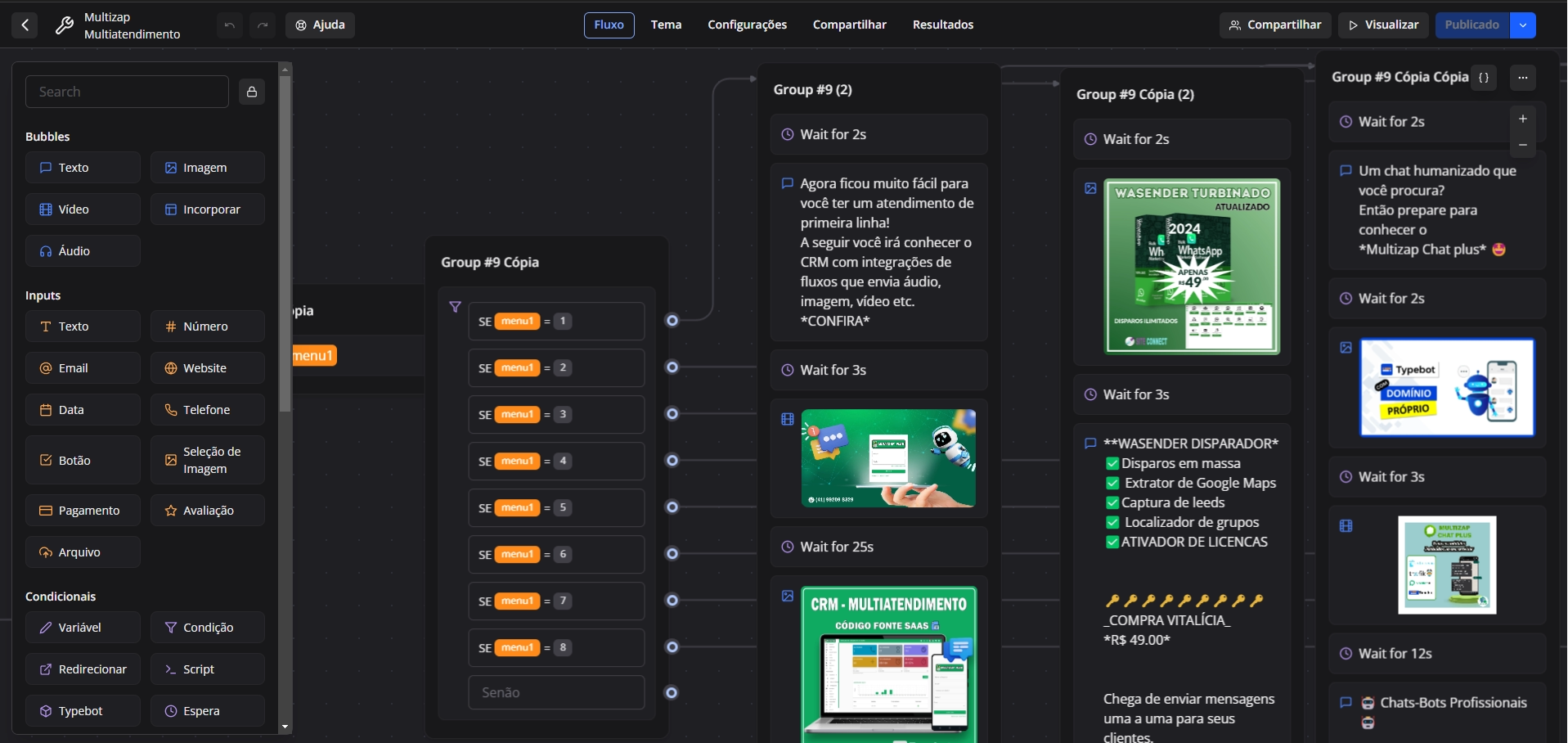
Task: Click the curly braces icon on Group #9 Cópia Cópia
Action: click(x=1484, y=78)
